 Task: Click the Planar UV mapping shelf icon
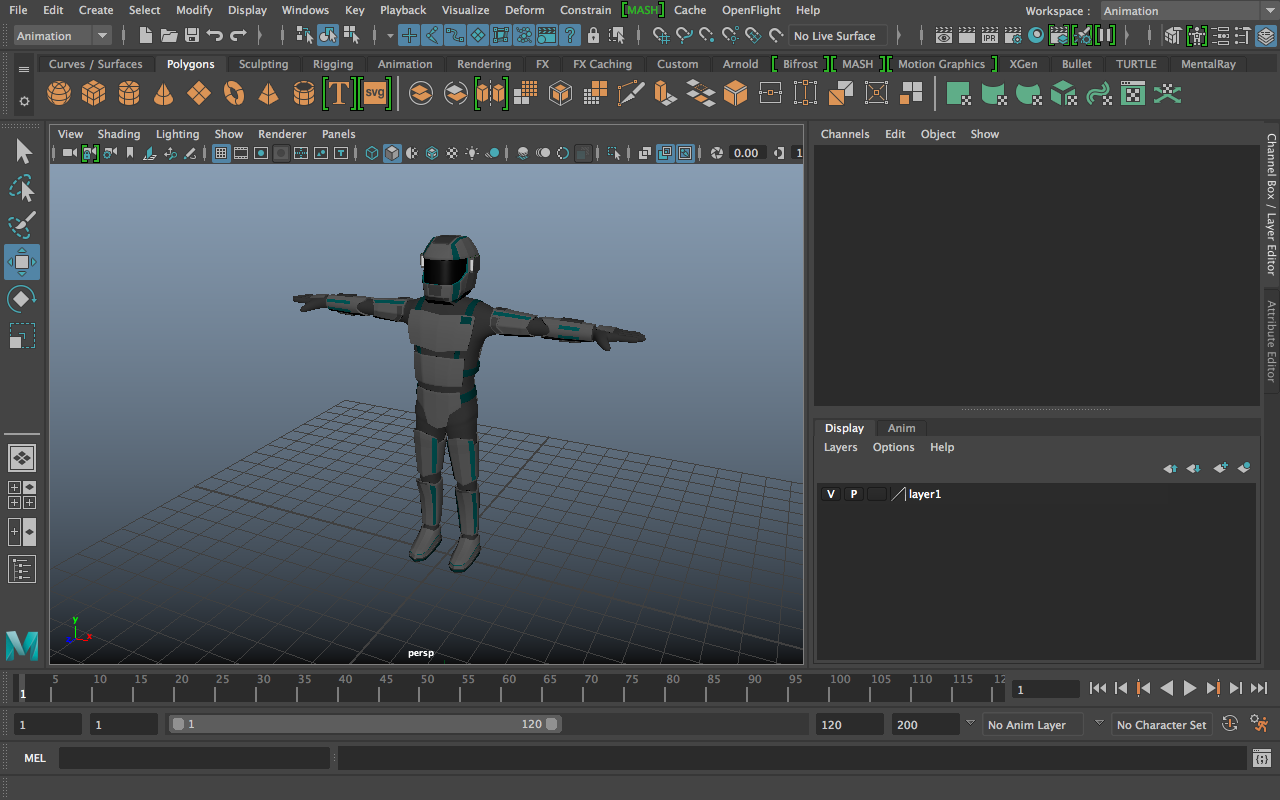[x=958, y=94]
